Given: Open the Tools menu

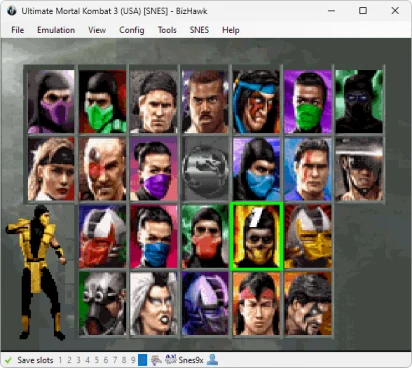Looking at the screenshot, I should (167, 30).
